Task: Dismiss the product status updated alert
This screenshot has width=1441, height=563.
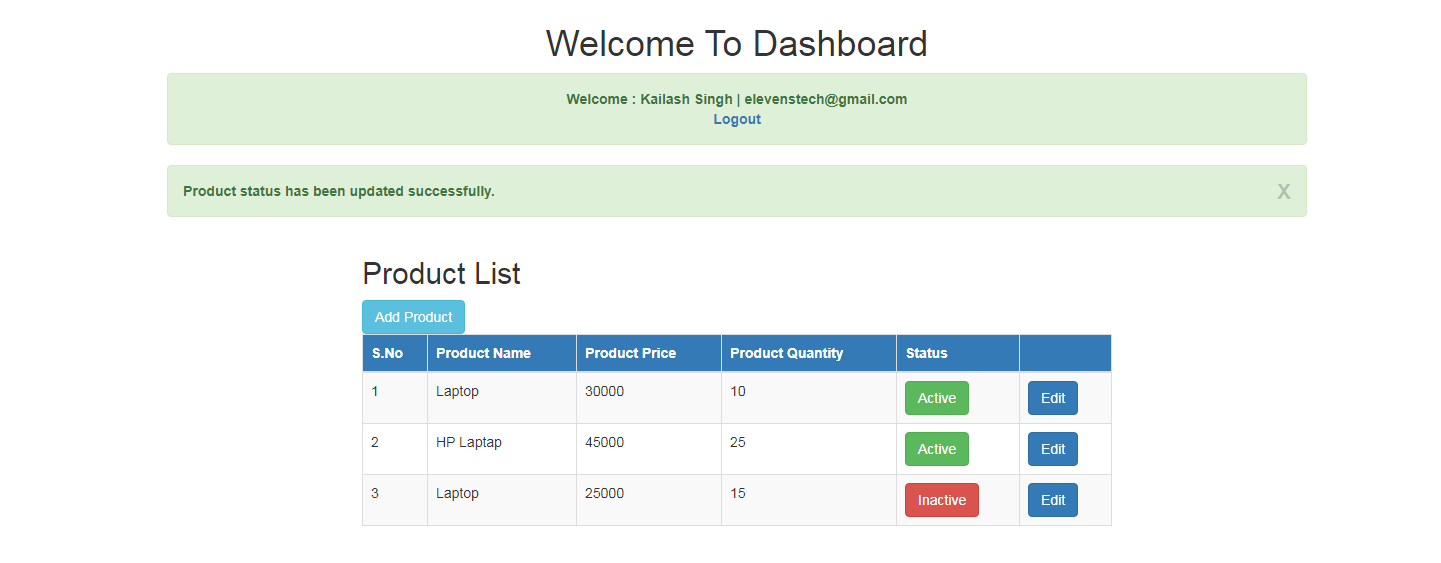Action: pos(1283,192)
